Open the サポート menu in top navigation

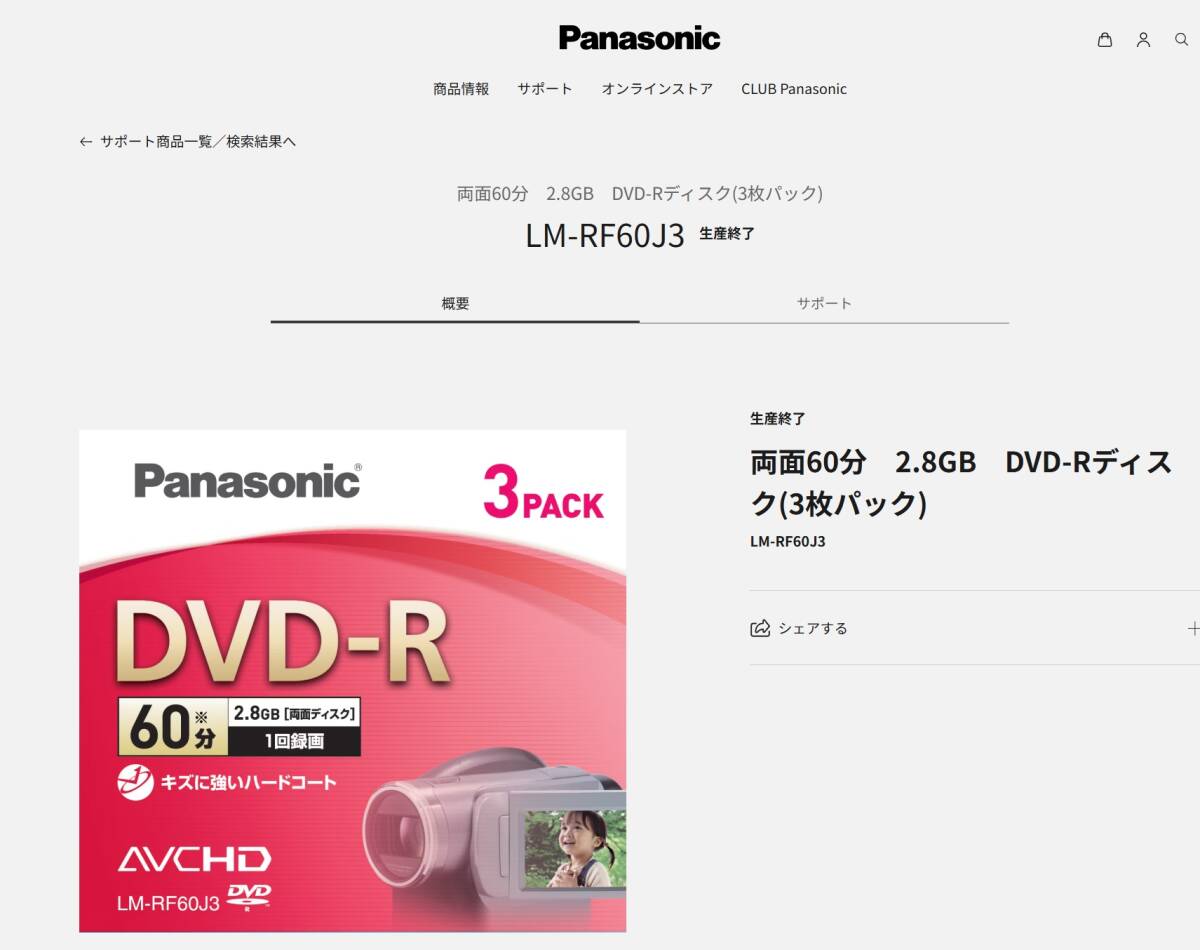click(x=545, y=89)
